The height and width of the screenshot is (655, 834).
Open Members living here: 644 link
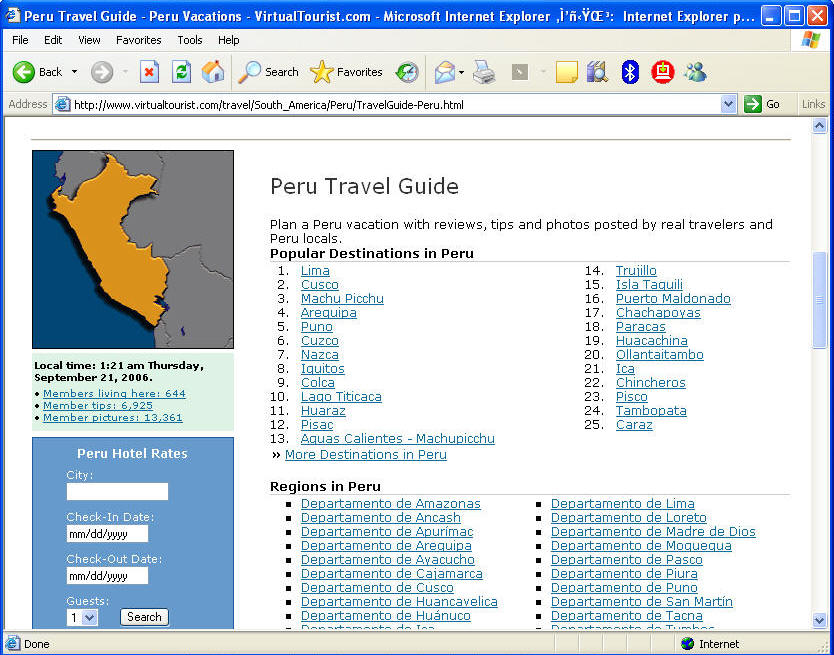[x=114, y=394]
